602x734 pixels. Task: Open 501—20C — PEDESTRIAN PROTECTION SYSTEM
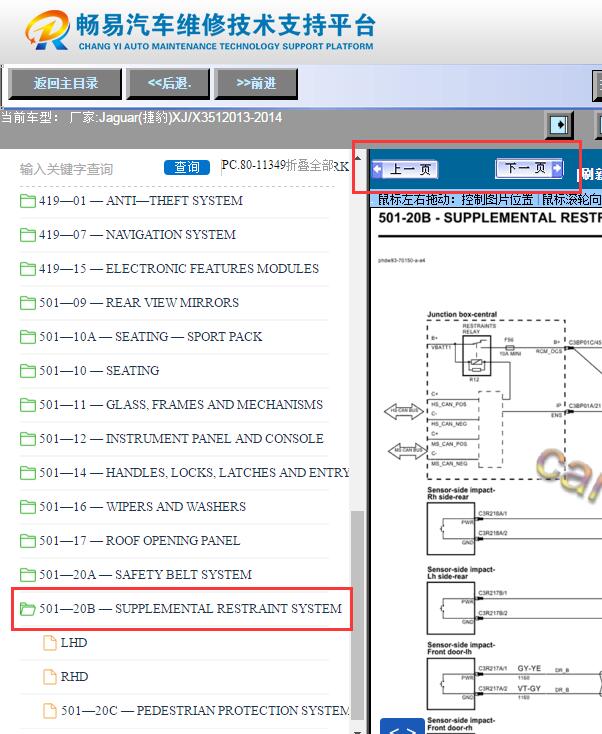[x=205, y=711]
